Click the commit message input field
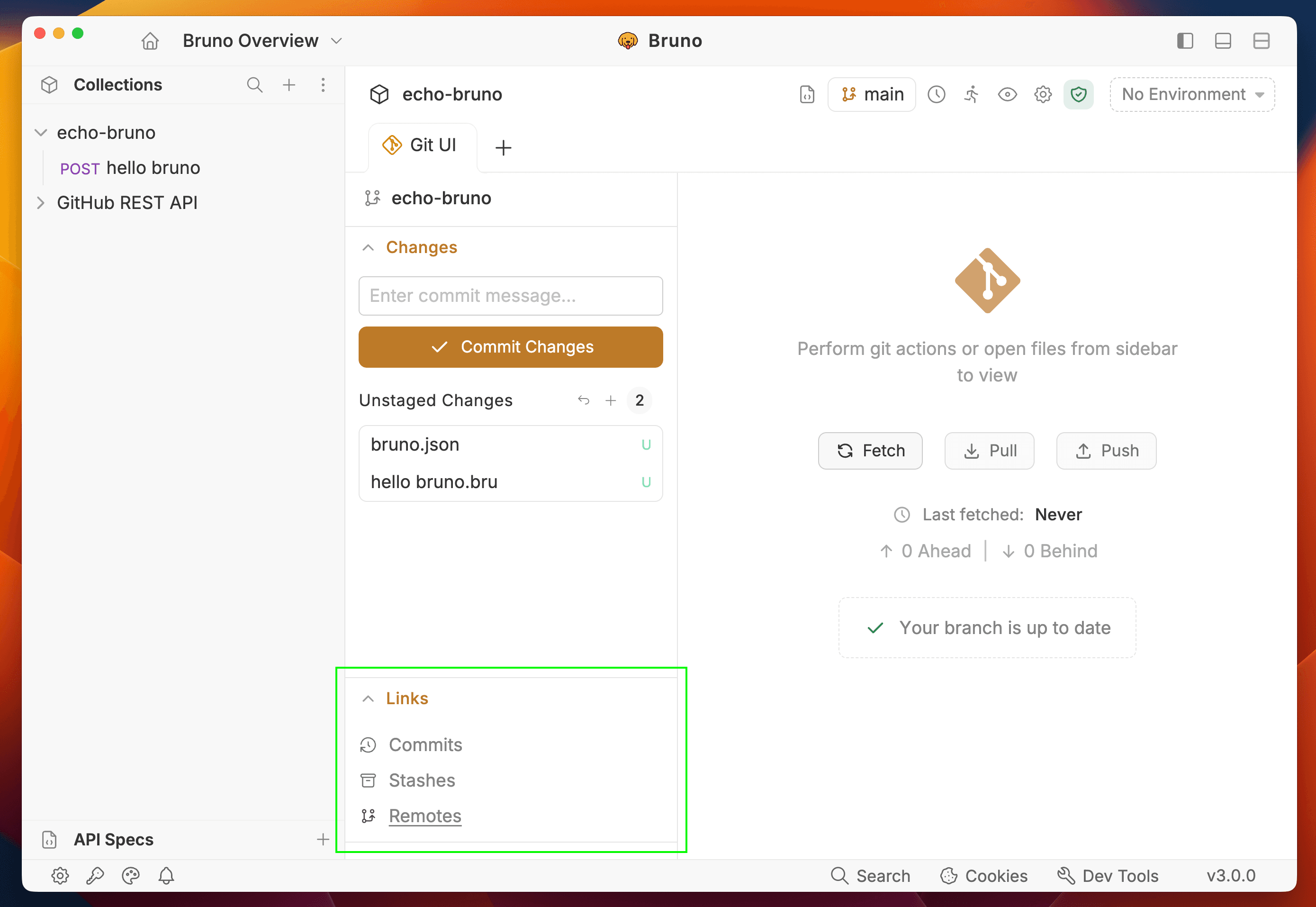 pyautogui.click(x=510, y=296)
